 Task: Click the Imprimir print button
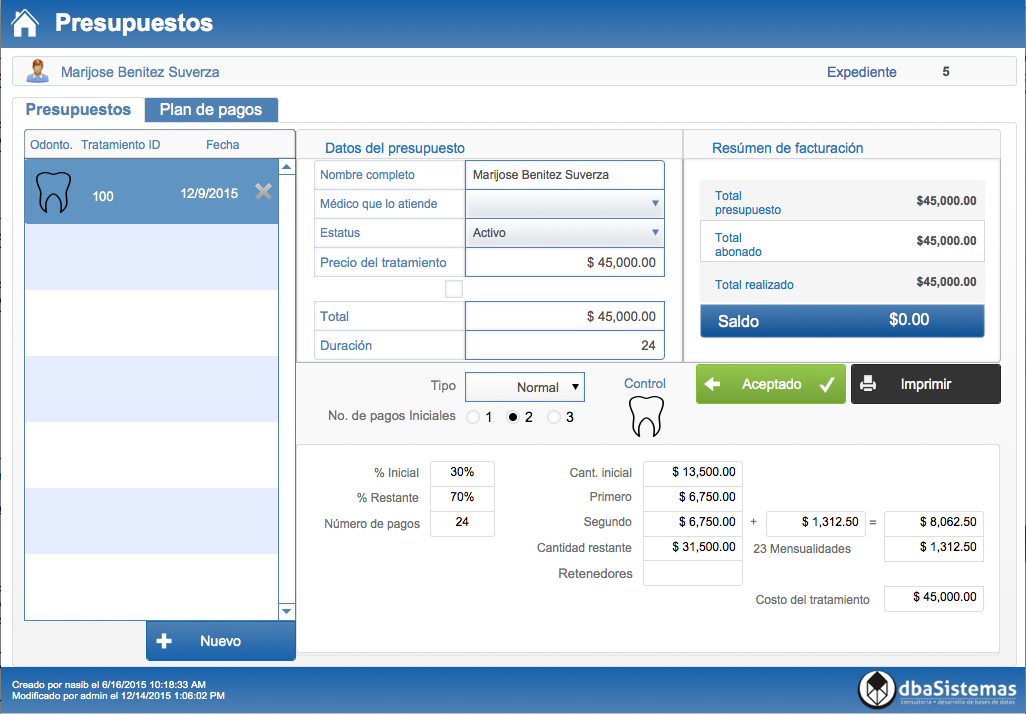925,384
